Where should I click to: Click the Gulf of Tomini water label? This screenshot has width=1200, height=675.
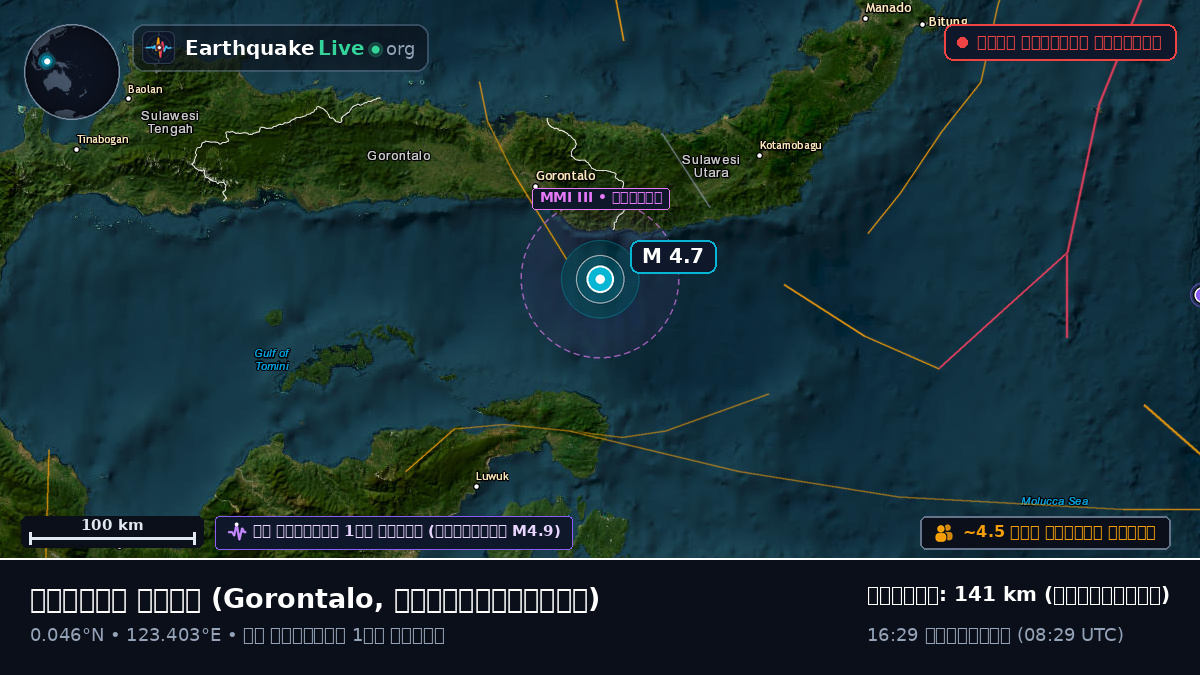pos(271,360)
